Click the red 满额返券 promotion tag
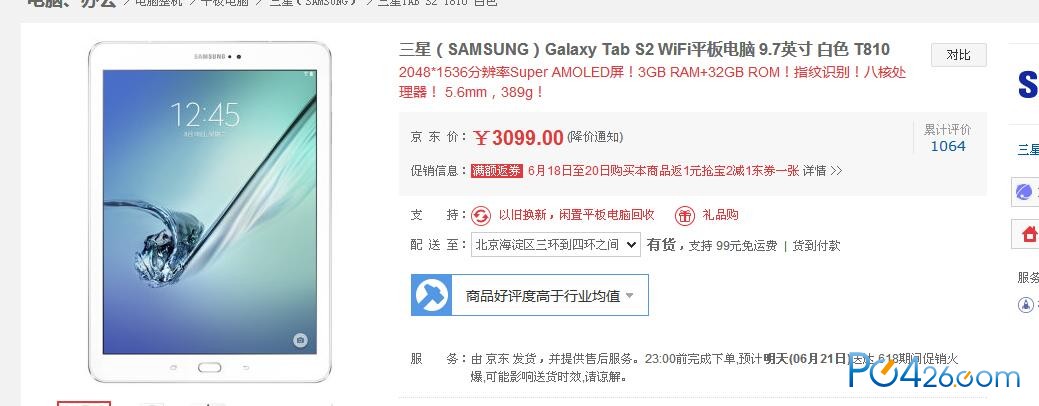 pos(497,171)
